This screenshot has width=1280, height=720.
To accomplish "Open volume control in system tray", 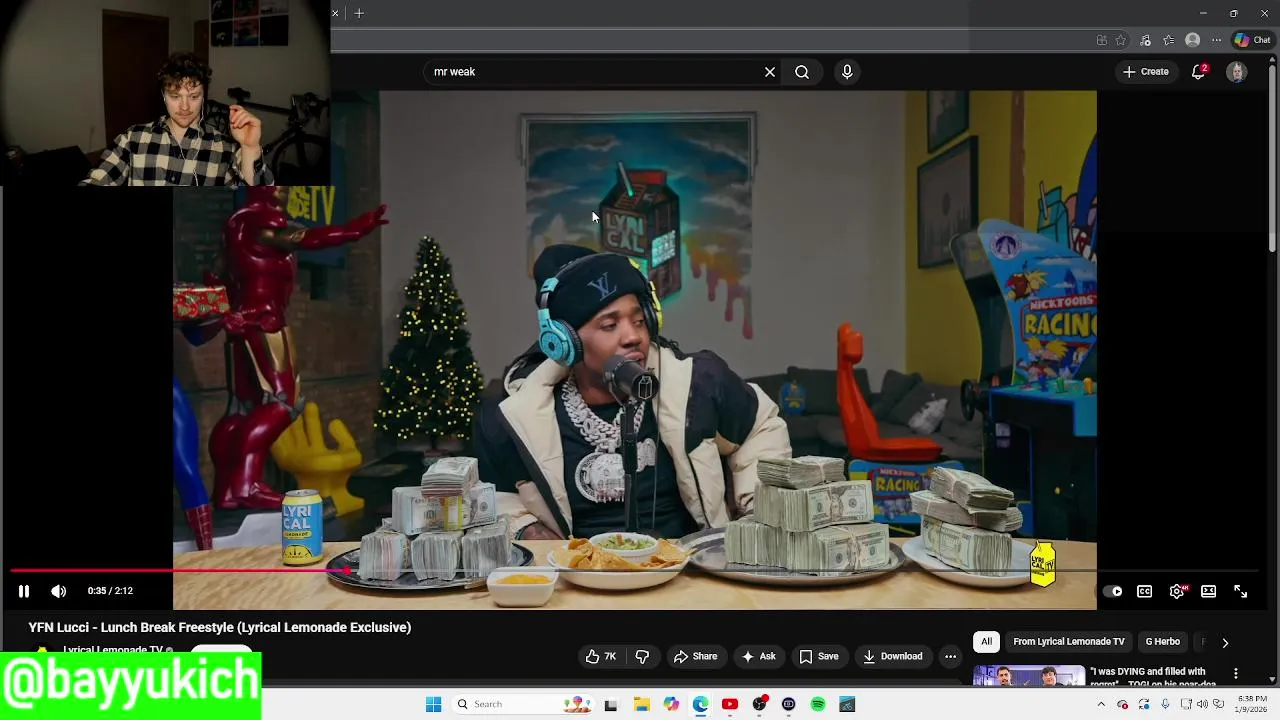I will pos(1203,704).
